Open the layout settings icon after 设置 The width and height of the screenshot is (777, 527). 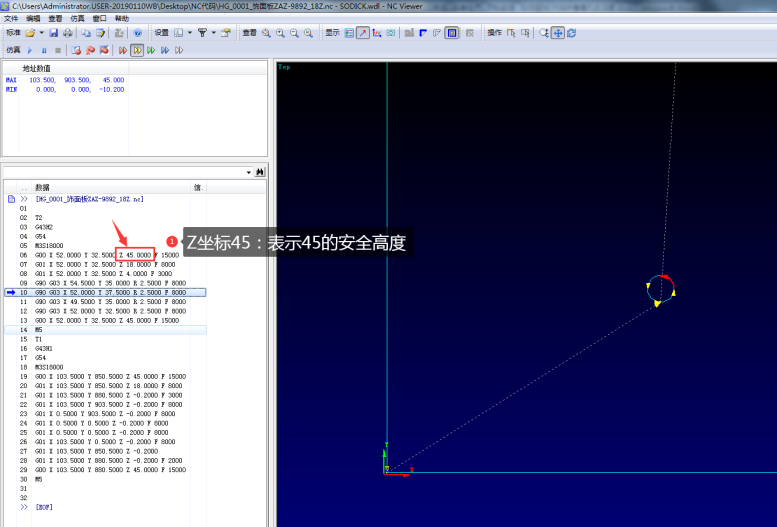click(x=178, y=33)
